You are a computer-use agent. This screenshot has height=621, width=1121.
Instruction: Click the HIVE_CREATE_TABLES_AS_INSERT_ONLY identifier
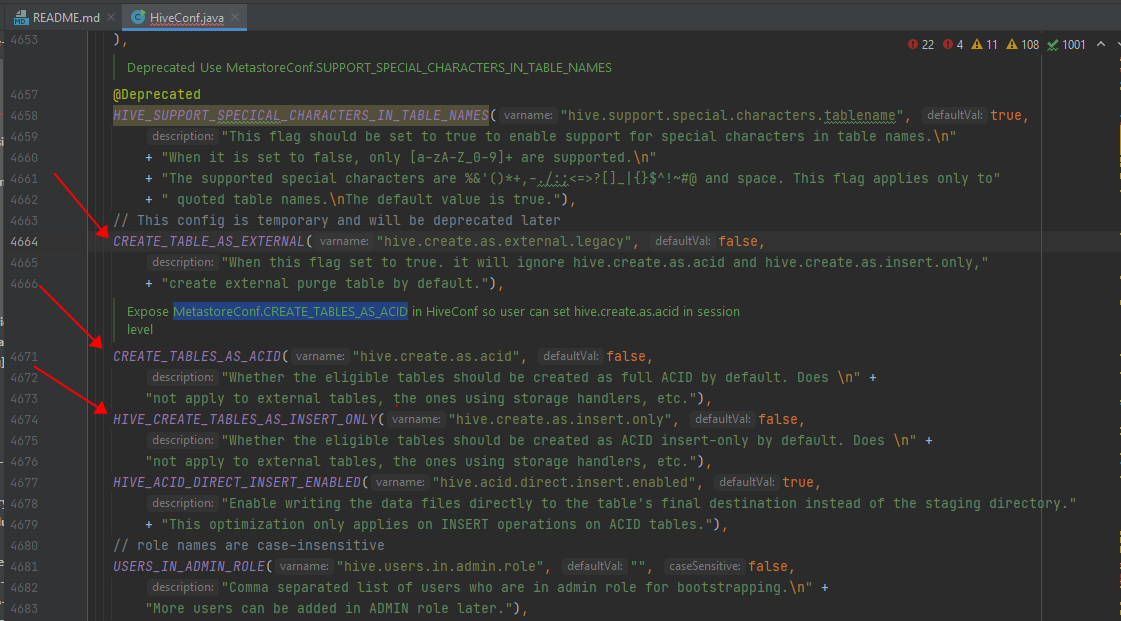[244, 419]
